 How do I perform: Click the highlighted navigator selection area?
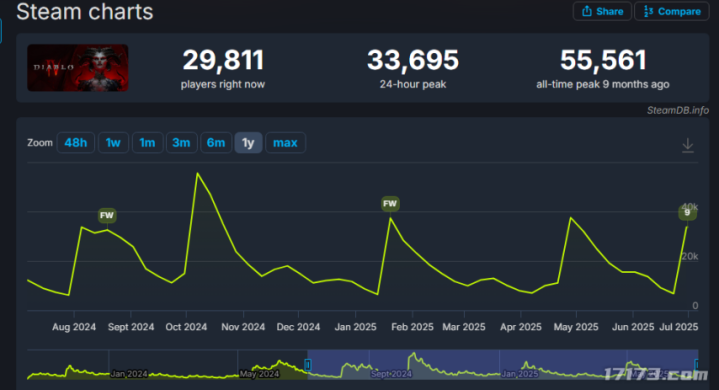[503, 364]
